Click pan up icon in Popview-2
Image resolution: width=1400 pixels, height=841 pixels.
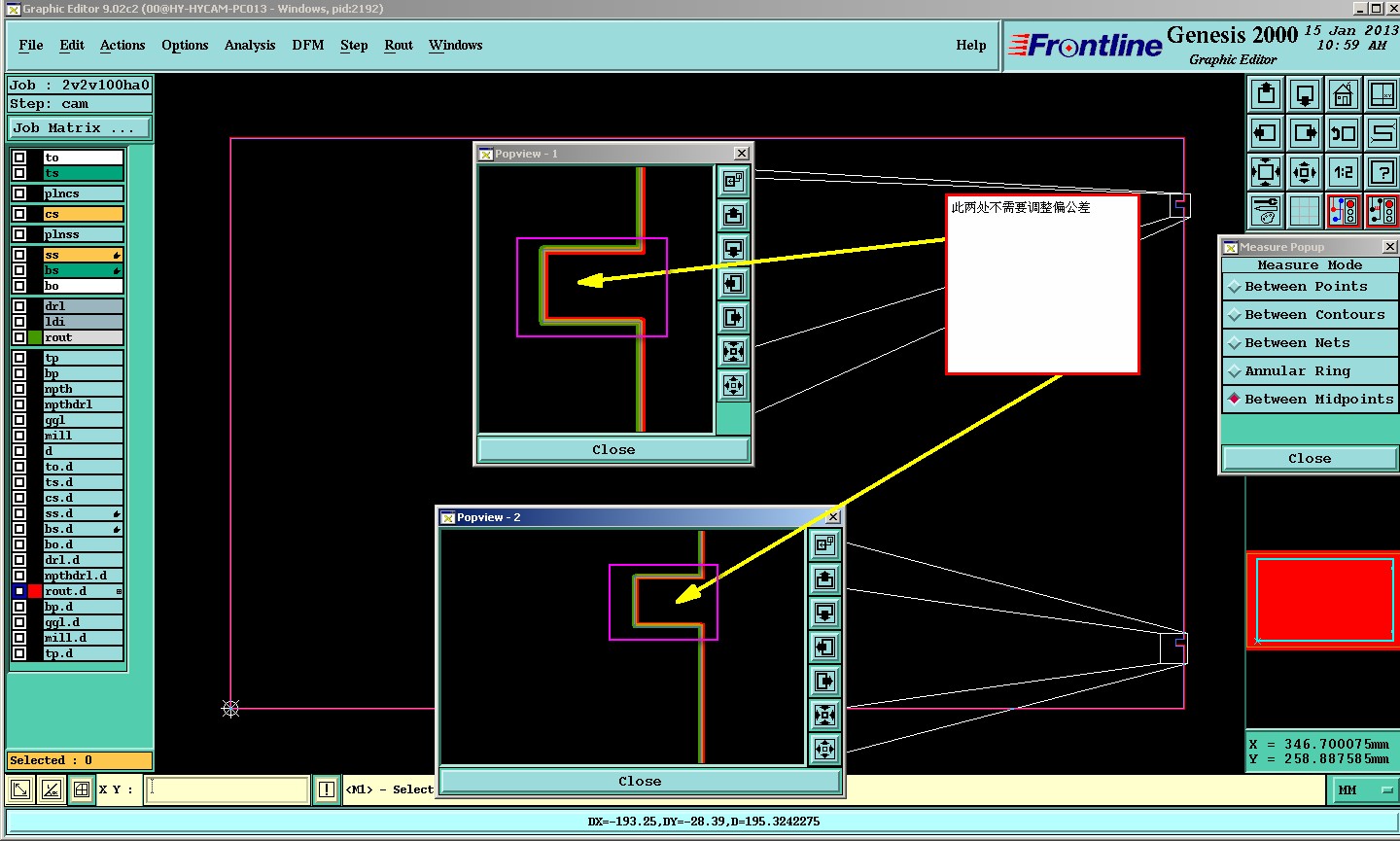coord(824,579)
